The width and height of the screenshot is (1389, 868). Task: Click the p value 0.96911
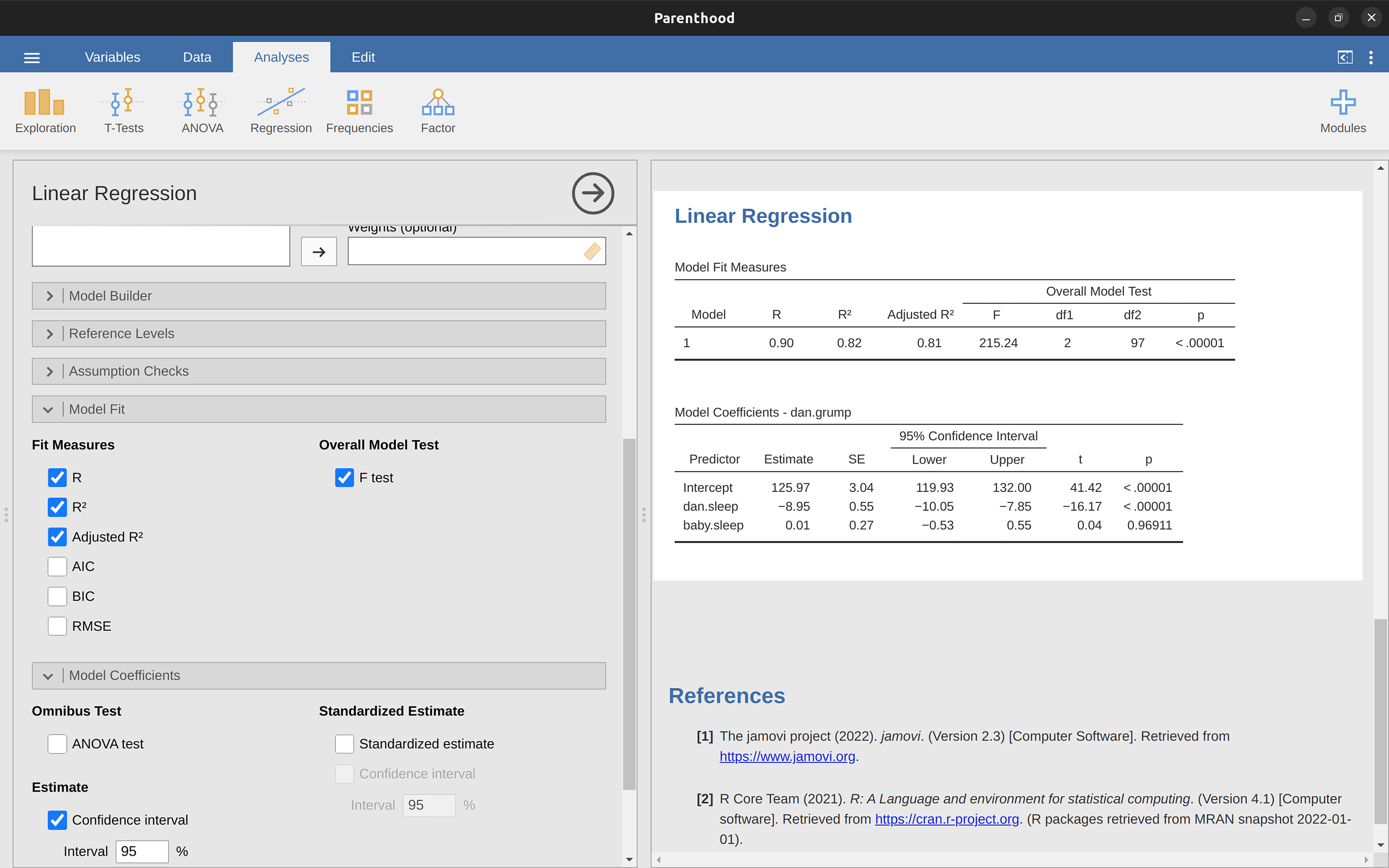pyautogui.click(x=1149, y=525)
